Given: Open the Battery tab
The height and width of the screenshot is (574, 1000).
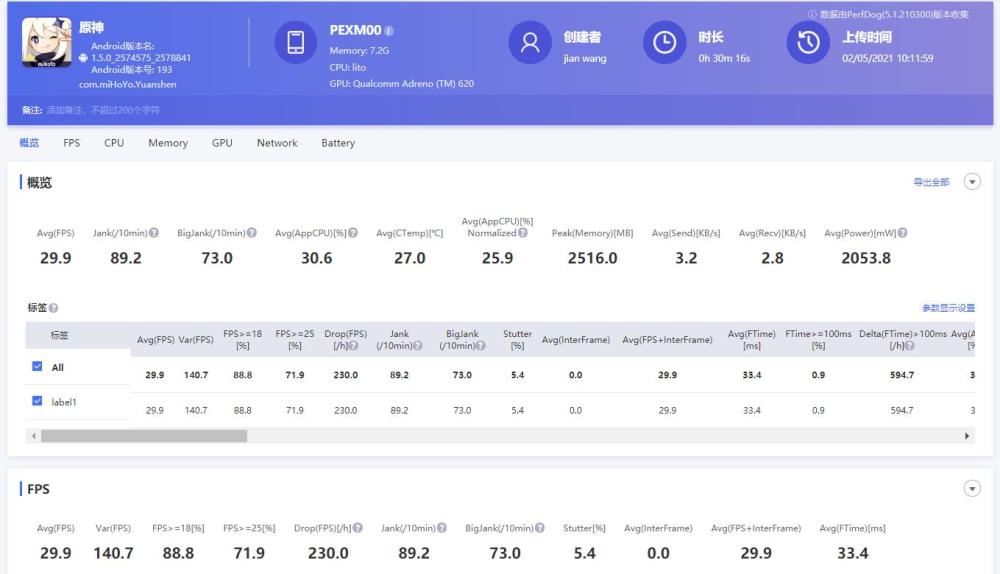Looking at the screenshot, I should tap(338, 143).
